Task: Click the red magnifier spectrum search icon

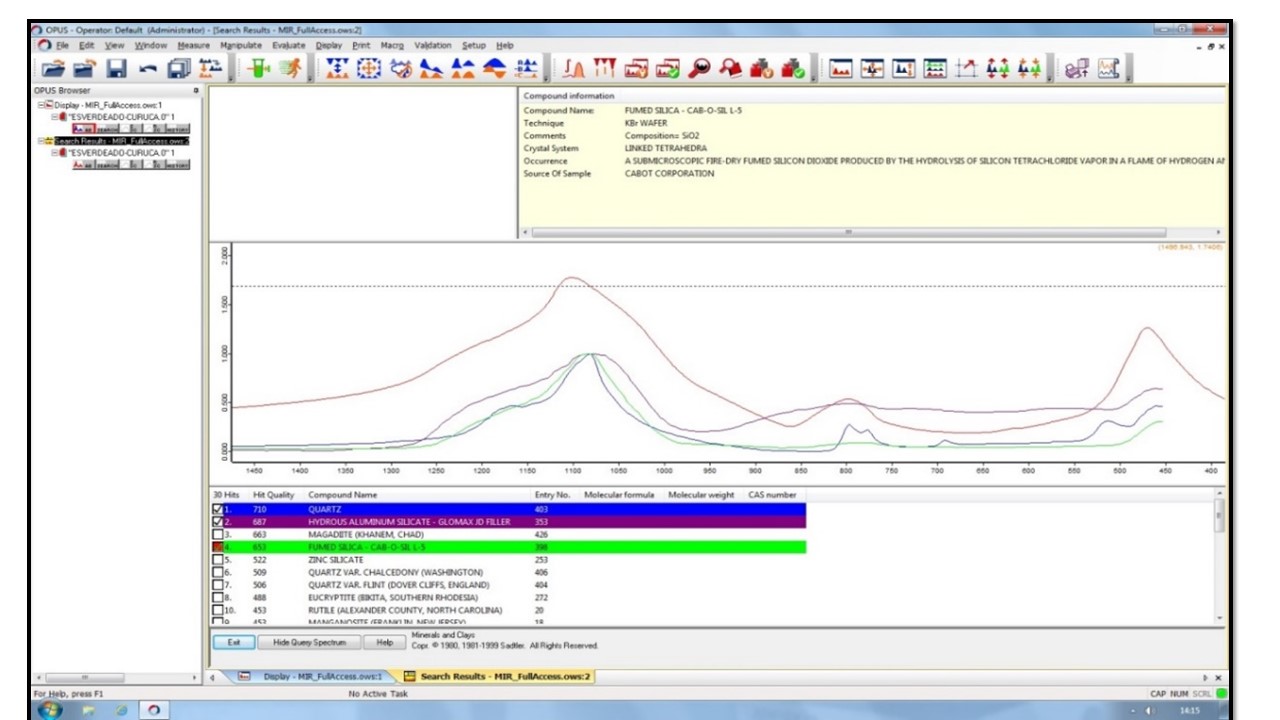Action: (x=700, y=69)
